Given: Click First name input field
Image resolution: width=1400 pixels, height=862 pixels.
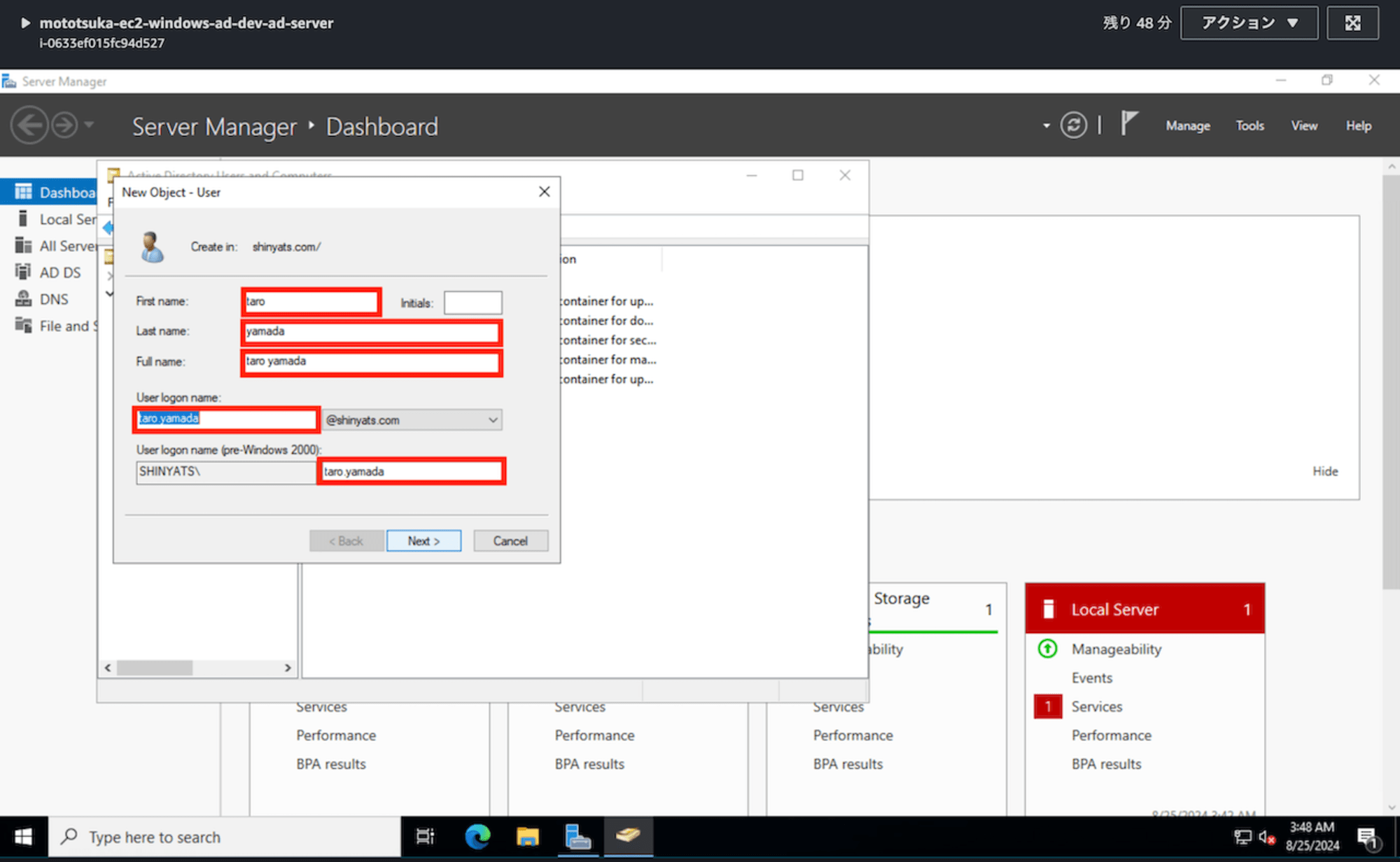Looking at the screenshot, I should point(310,302).
